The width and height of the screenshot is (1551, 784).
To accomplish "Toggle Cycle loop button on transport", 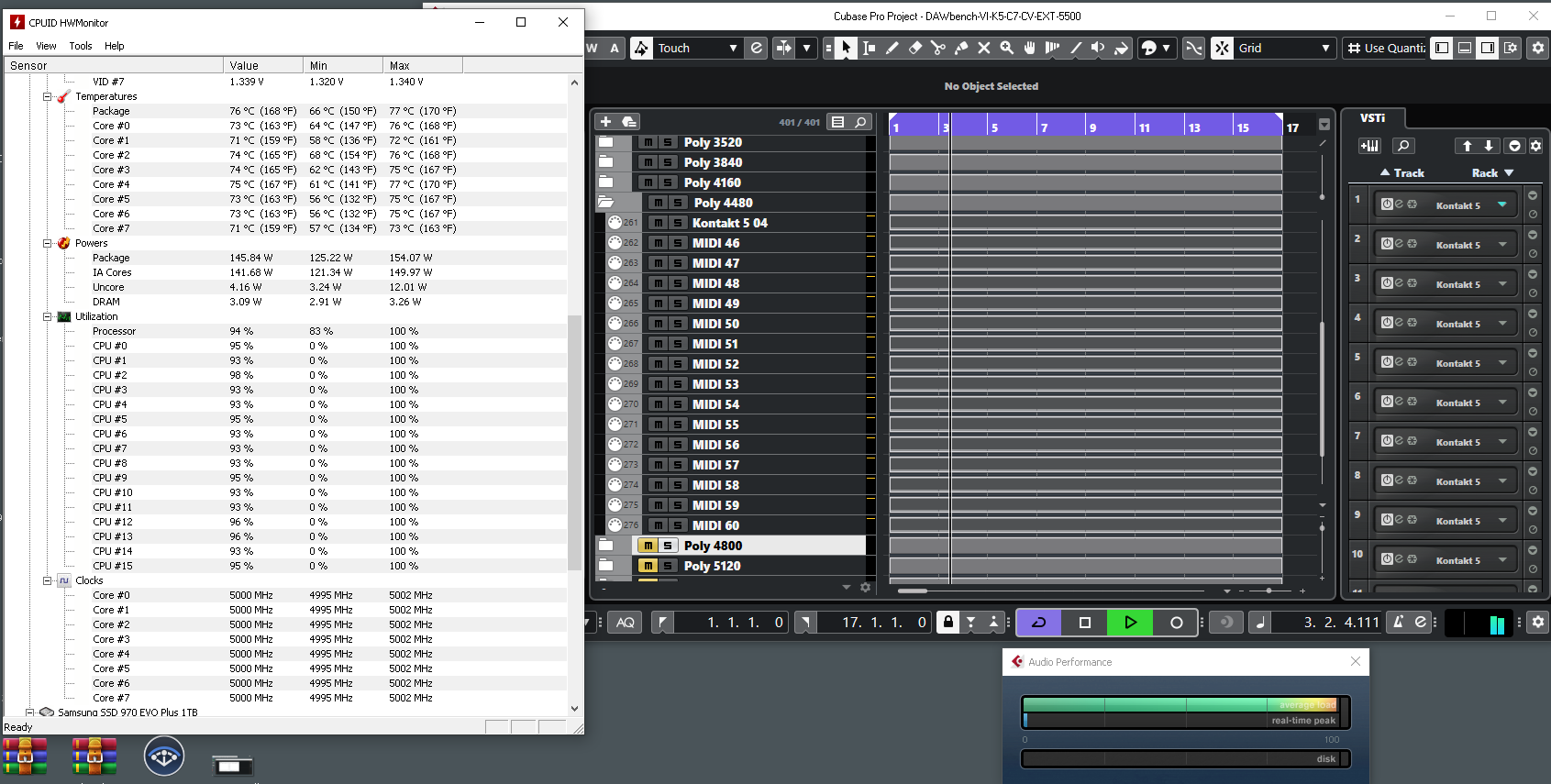I will 1039,622.
